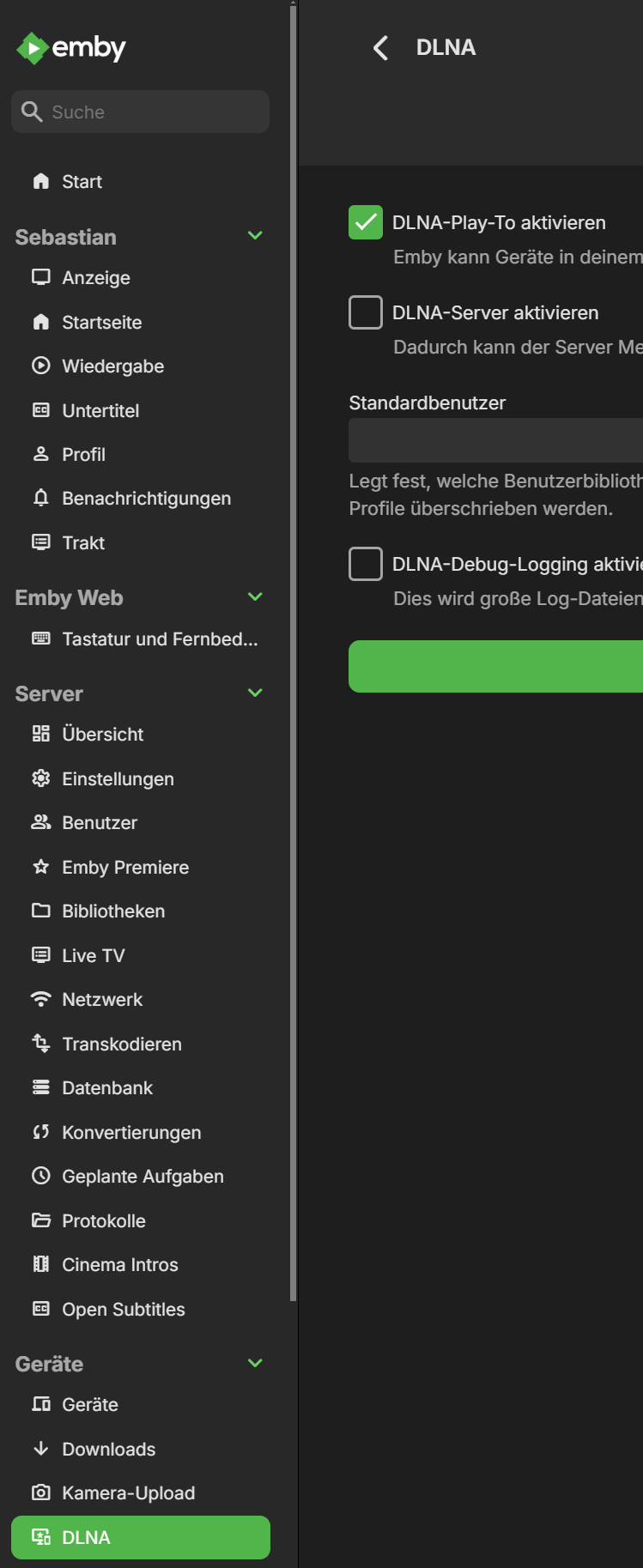Click the Netzwerk wifi icon
This screenshot has width=643, height=1568.
click(40, 999)
